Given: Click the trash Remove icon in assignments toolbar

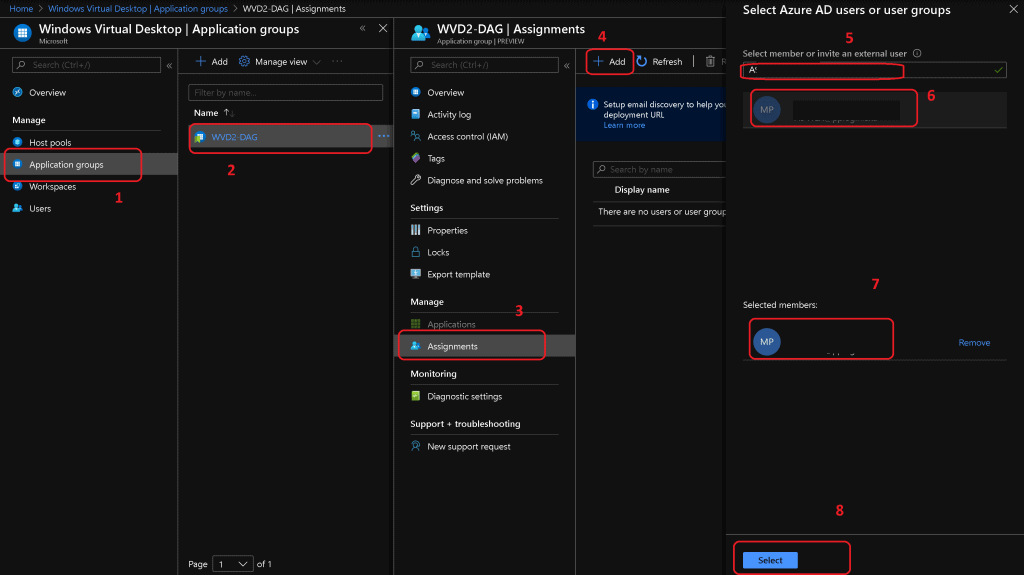Looking at the screenshot, I should (x=710, y=61).
